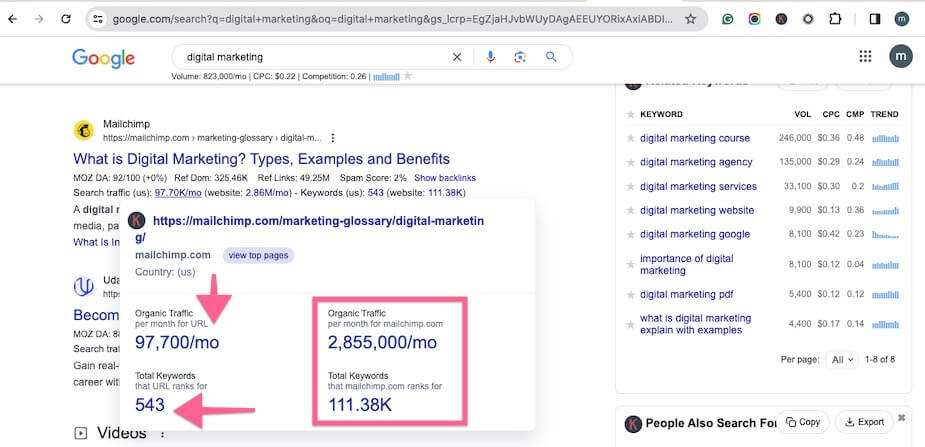
Task: Select all keywords with header star
Action: tap(631, 114)
